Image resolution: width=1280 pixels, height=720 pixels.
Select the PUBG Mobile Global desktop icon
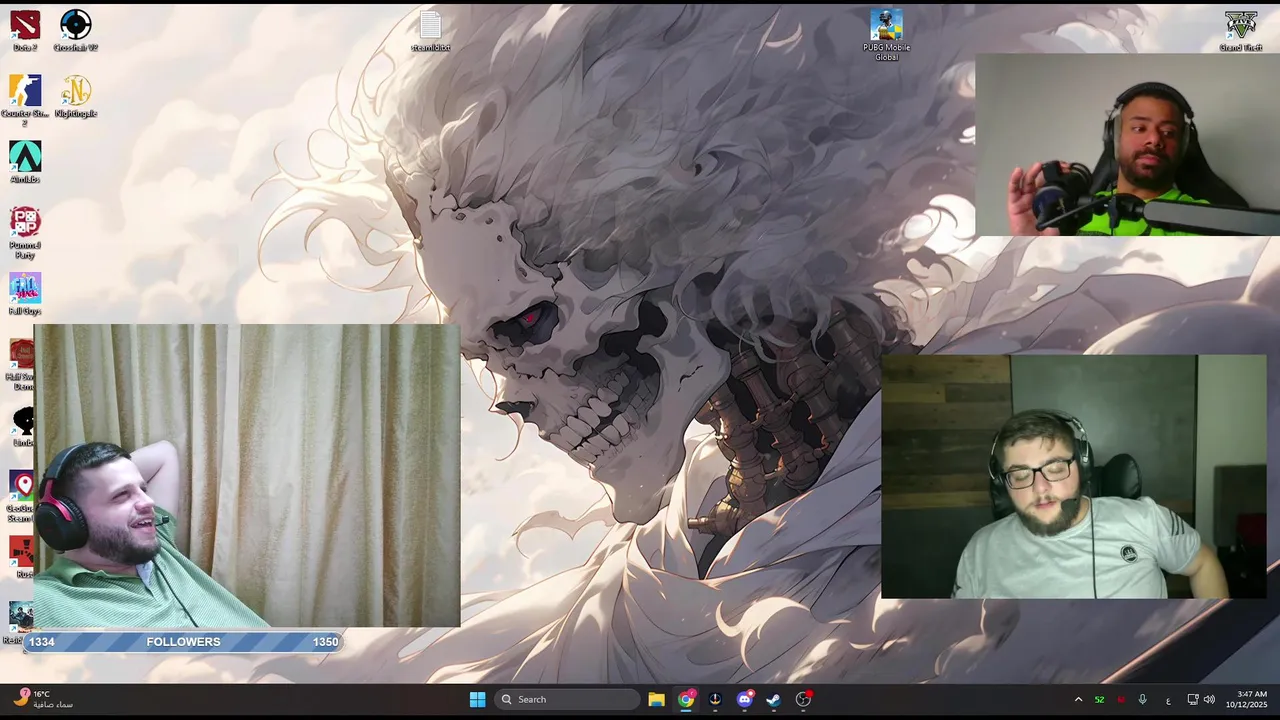click(886, 35)
